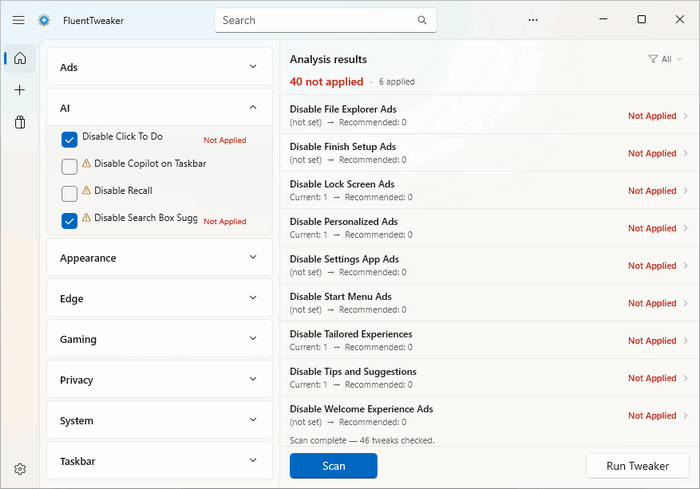The image size is (700, 489).
Task: Click inside the Search input field
Action: 325,20
